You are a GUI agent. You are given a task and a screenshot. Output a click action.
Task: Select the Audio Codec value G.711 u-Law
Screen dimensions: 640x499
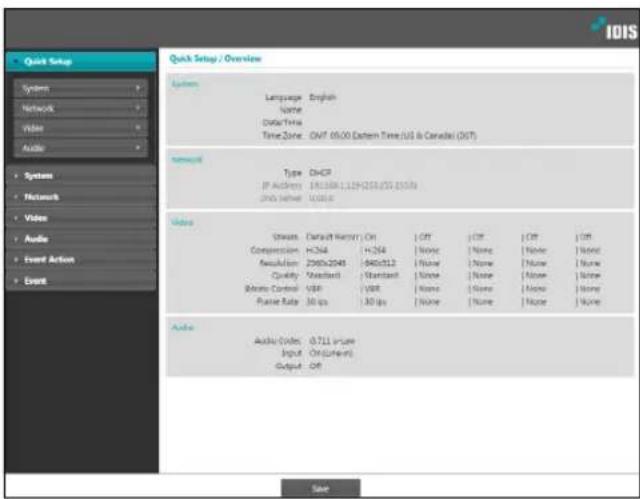coord(332,341)
